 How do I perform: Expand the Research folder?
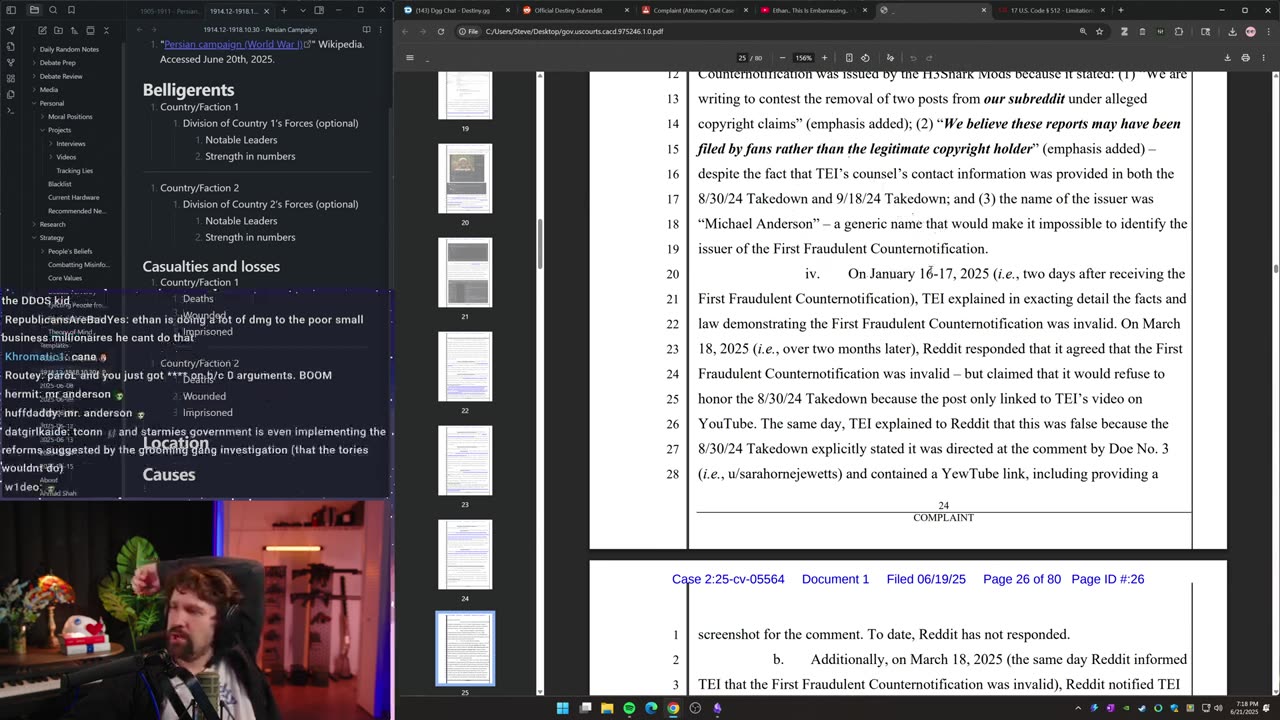tap(52, 224)
